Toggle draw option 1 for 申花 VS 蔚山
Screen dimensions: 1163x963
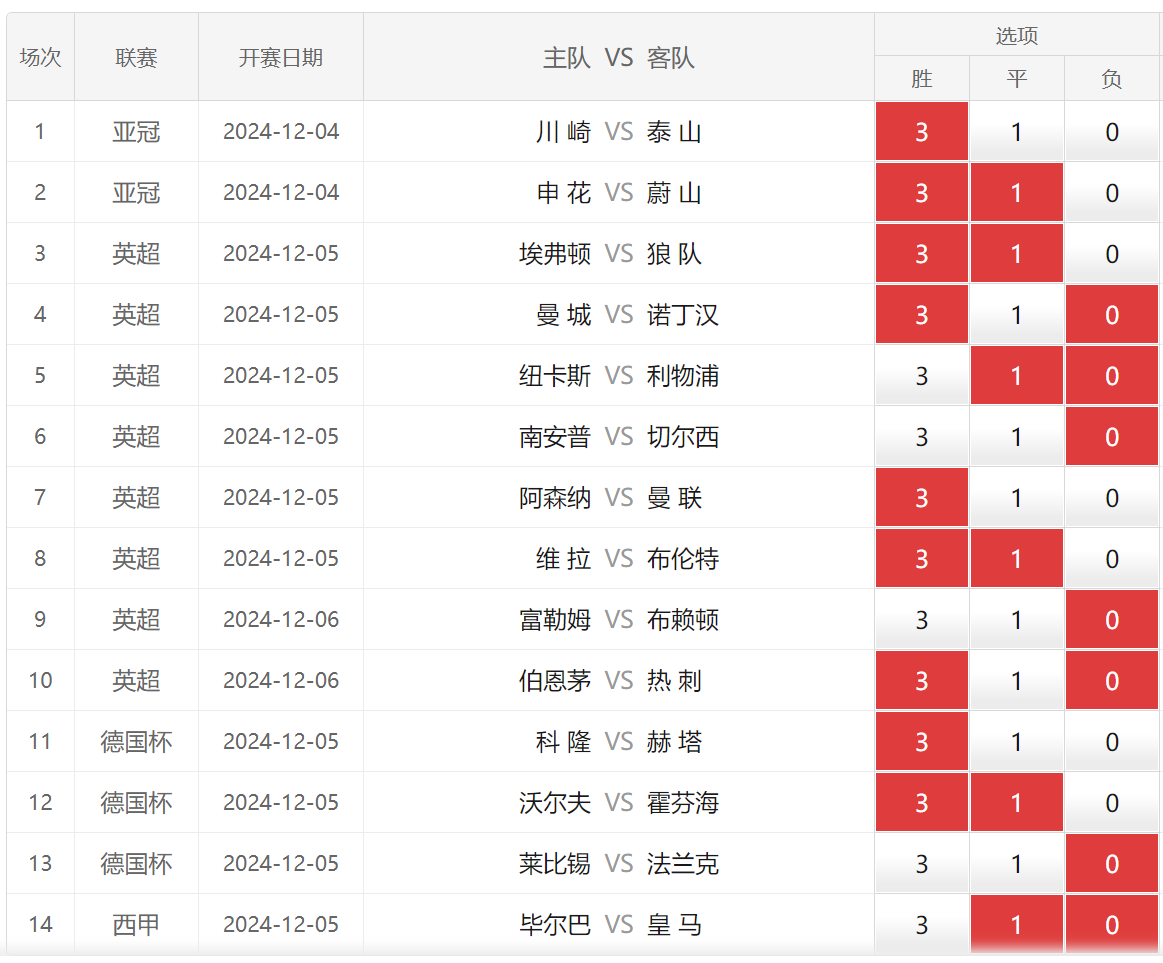tap(1016, 192)
